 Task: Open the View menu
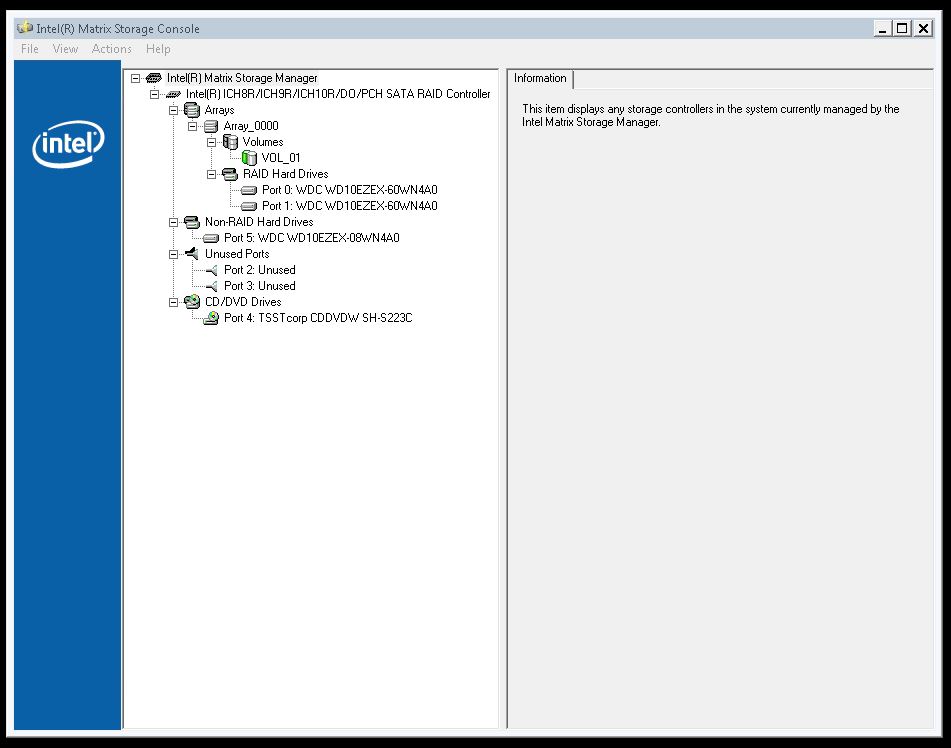coord(65,49)
